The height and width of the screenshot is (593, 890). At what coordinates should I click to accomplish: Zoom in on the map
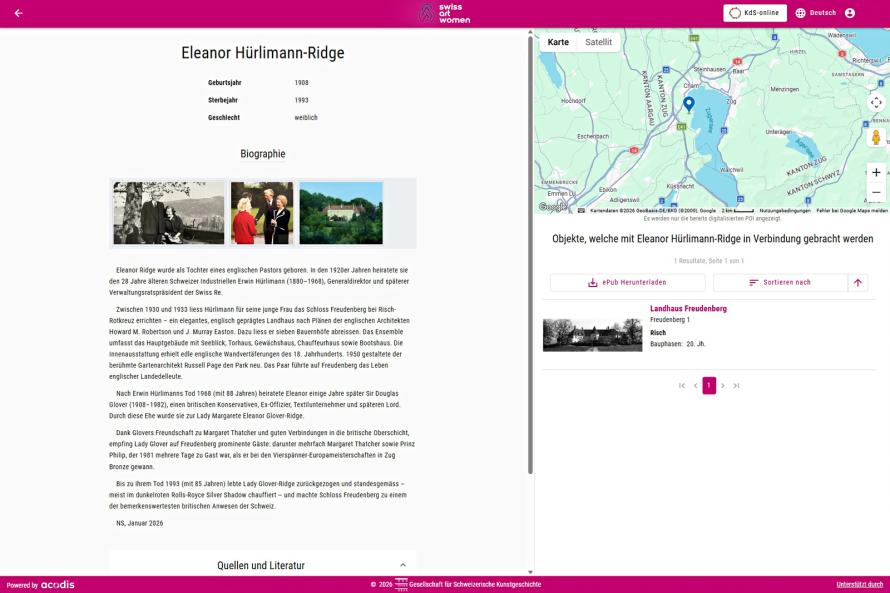(876, 173)
